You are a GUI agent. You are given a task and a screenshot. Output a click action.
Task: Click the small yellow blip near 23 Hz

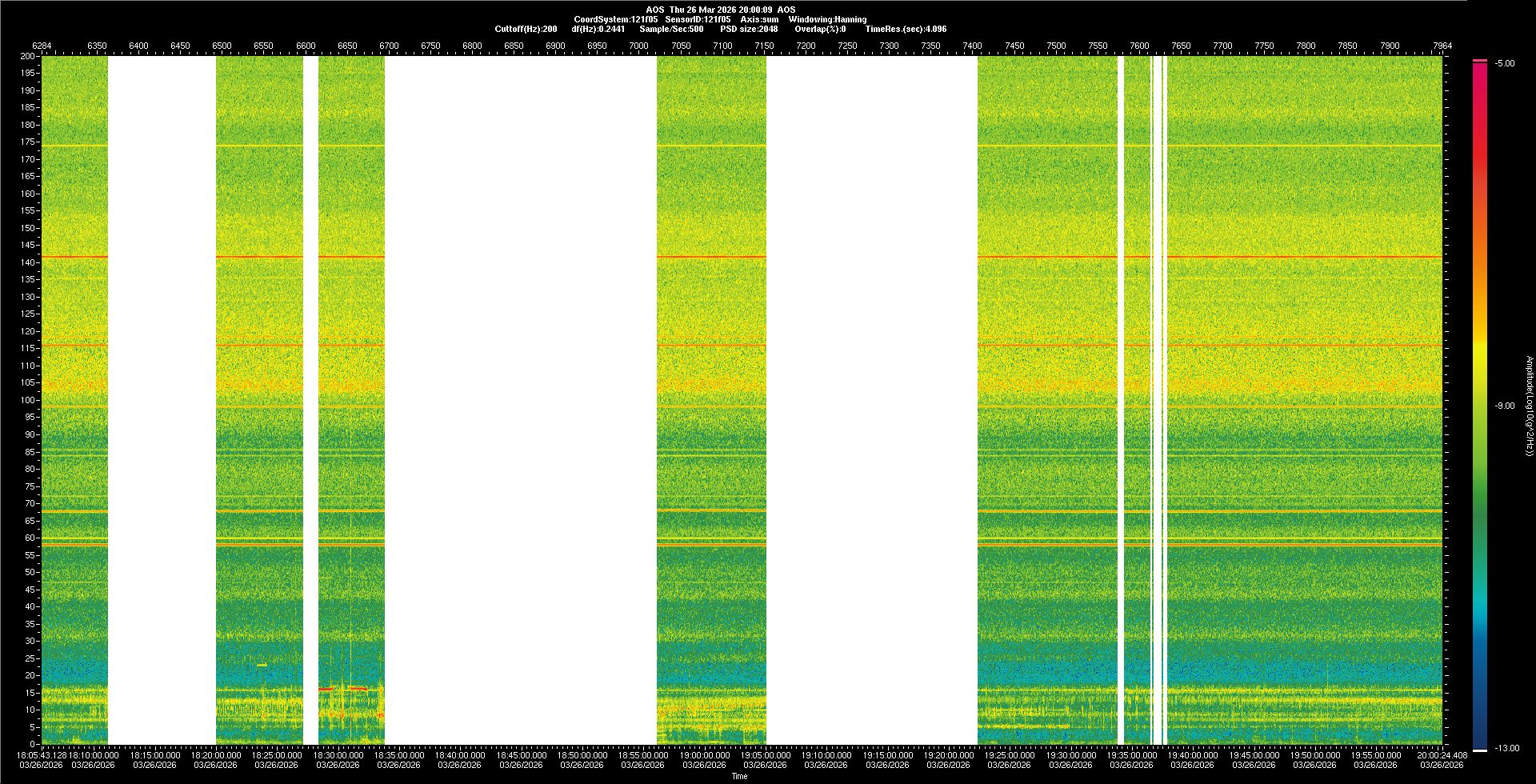click(x=262, y=665)
